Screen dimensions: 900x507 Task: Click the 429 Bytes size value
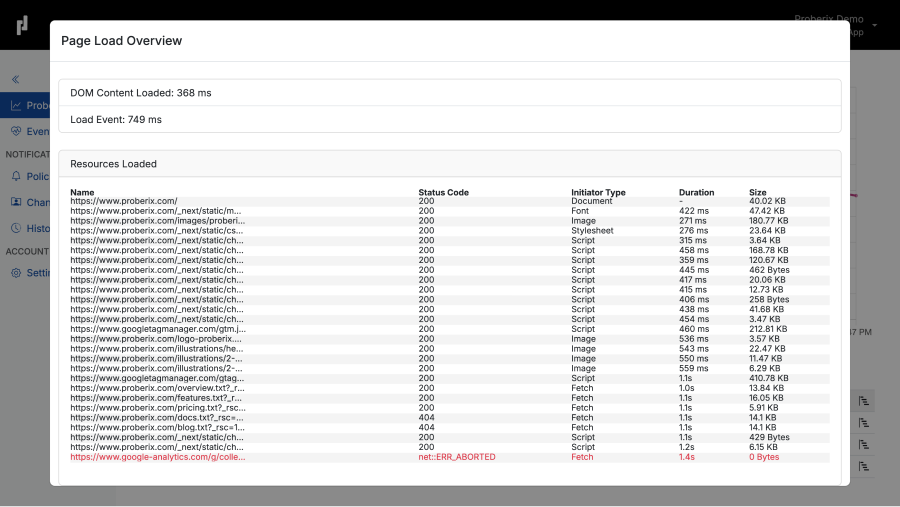pyautogui.click(x=769, y=437)
